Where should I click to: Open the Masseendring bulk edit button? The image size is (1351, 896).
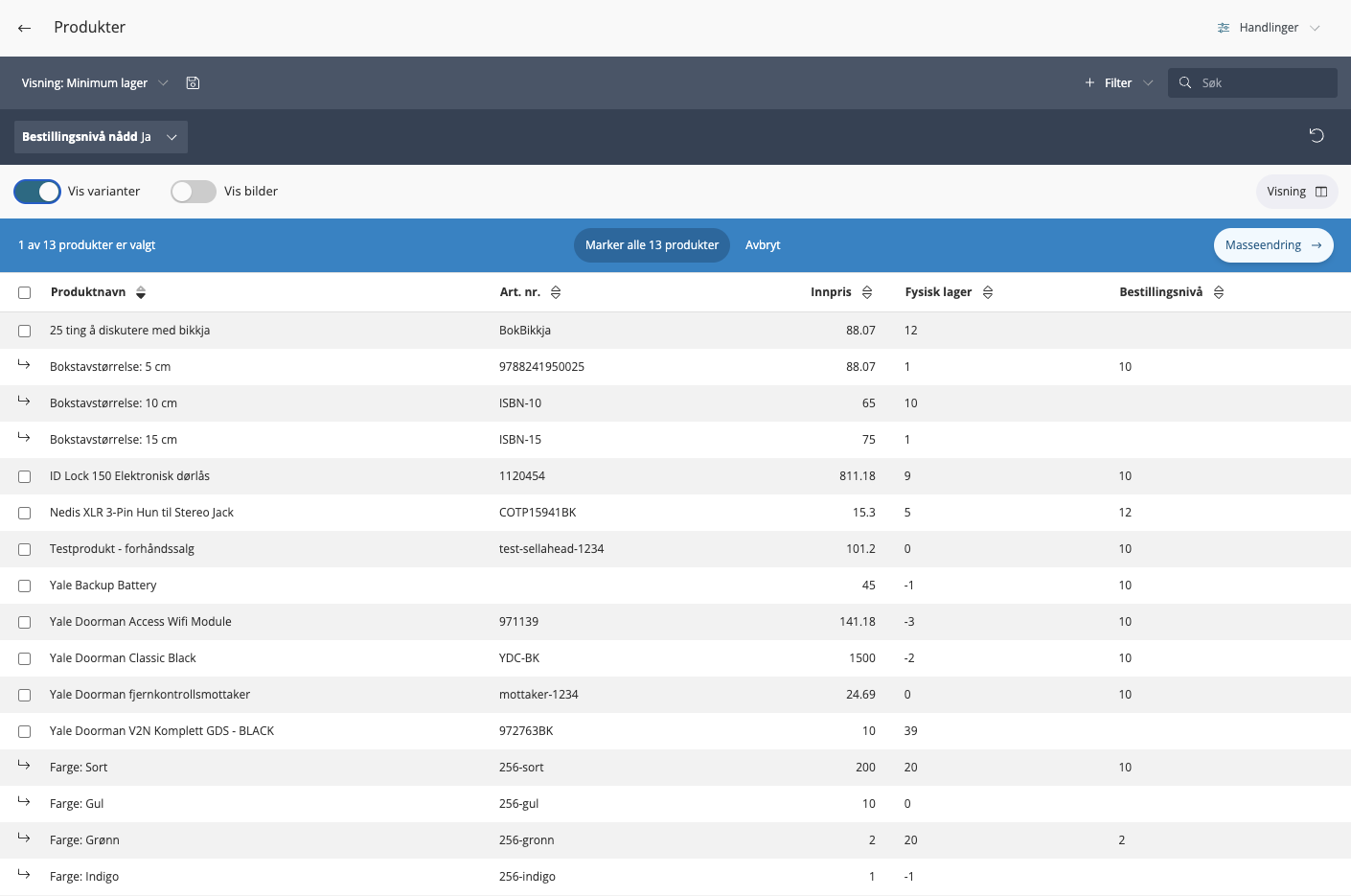[x=1273, y=245]
